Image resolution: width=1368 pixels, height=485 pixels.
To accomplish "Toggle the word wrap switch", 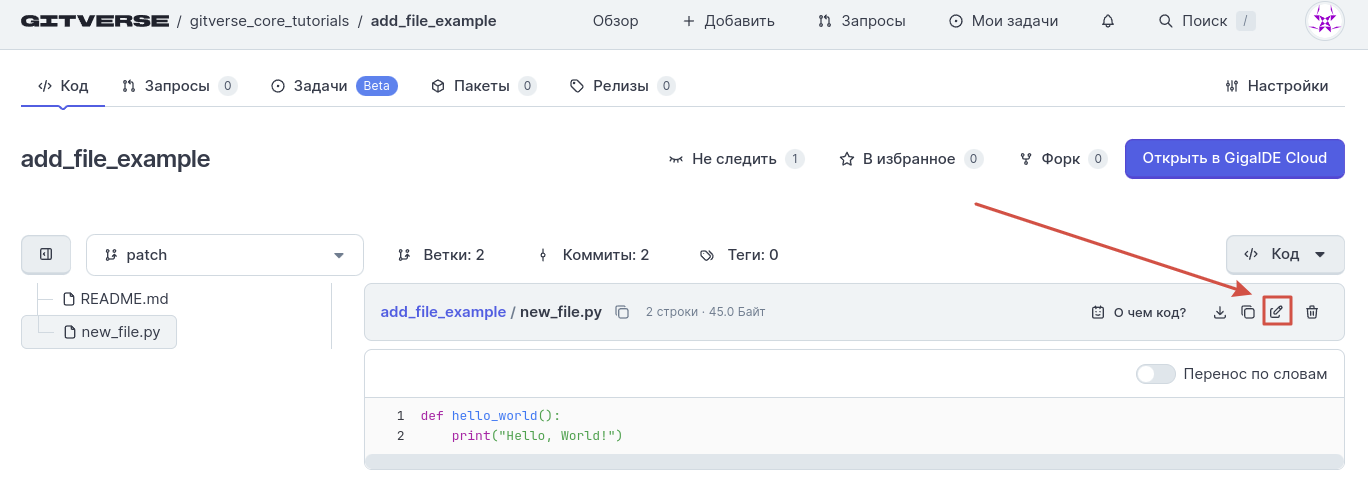I will tap(1156, 374).
